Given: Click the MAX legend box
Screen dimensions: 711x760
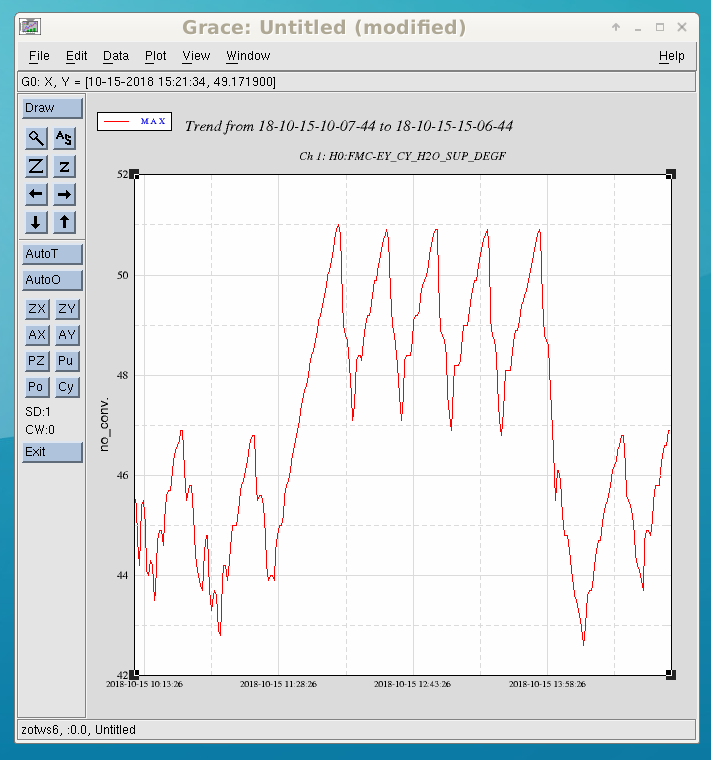Looking at the screenshot, I should (134, 122).
